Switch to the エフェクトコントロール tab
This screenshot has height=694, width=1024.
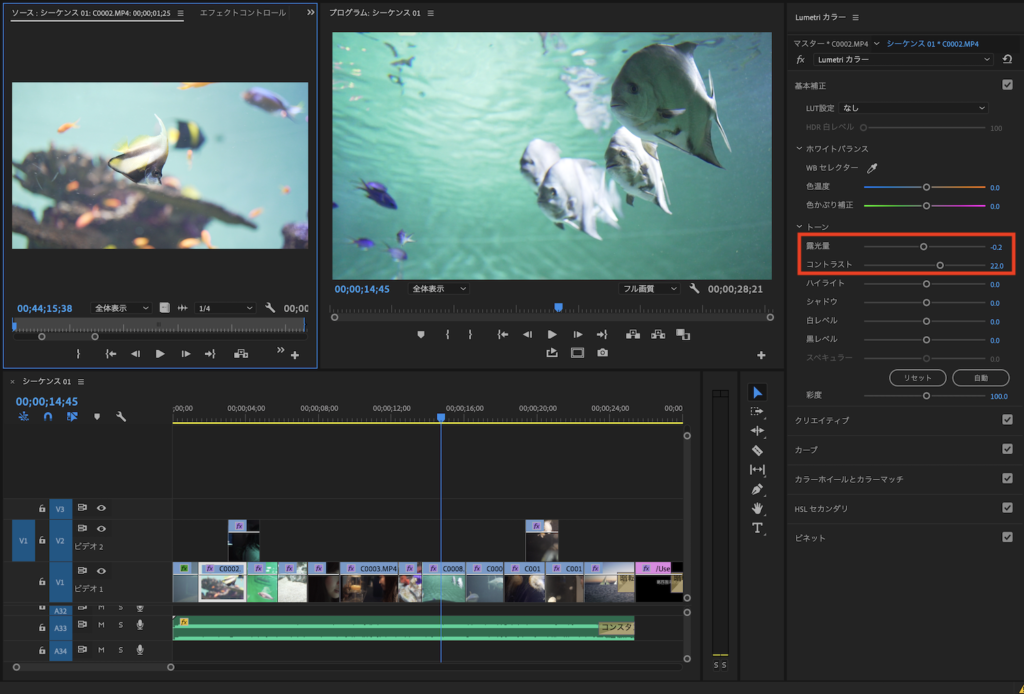[x=242, y=13]
